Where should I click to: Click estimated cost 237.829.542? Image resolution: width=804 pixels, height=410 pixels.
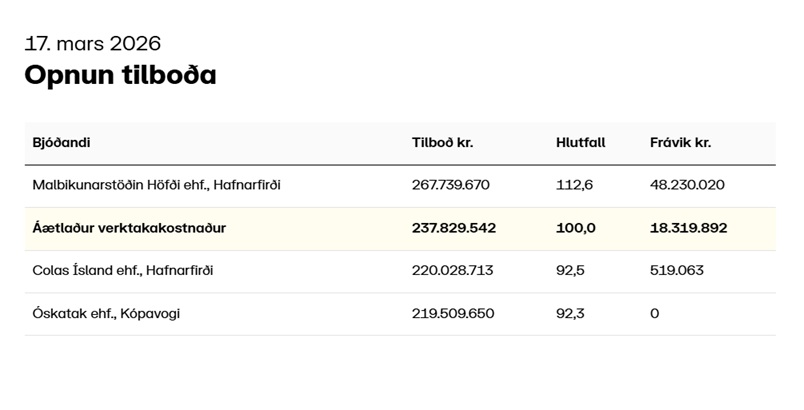pos(454,228)
